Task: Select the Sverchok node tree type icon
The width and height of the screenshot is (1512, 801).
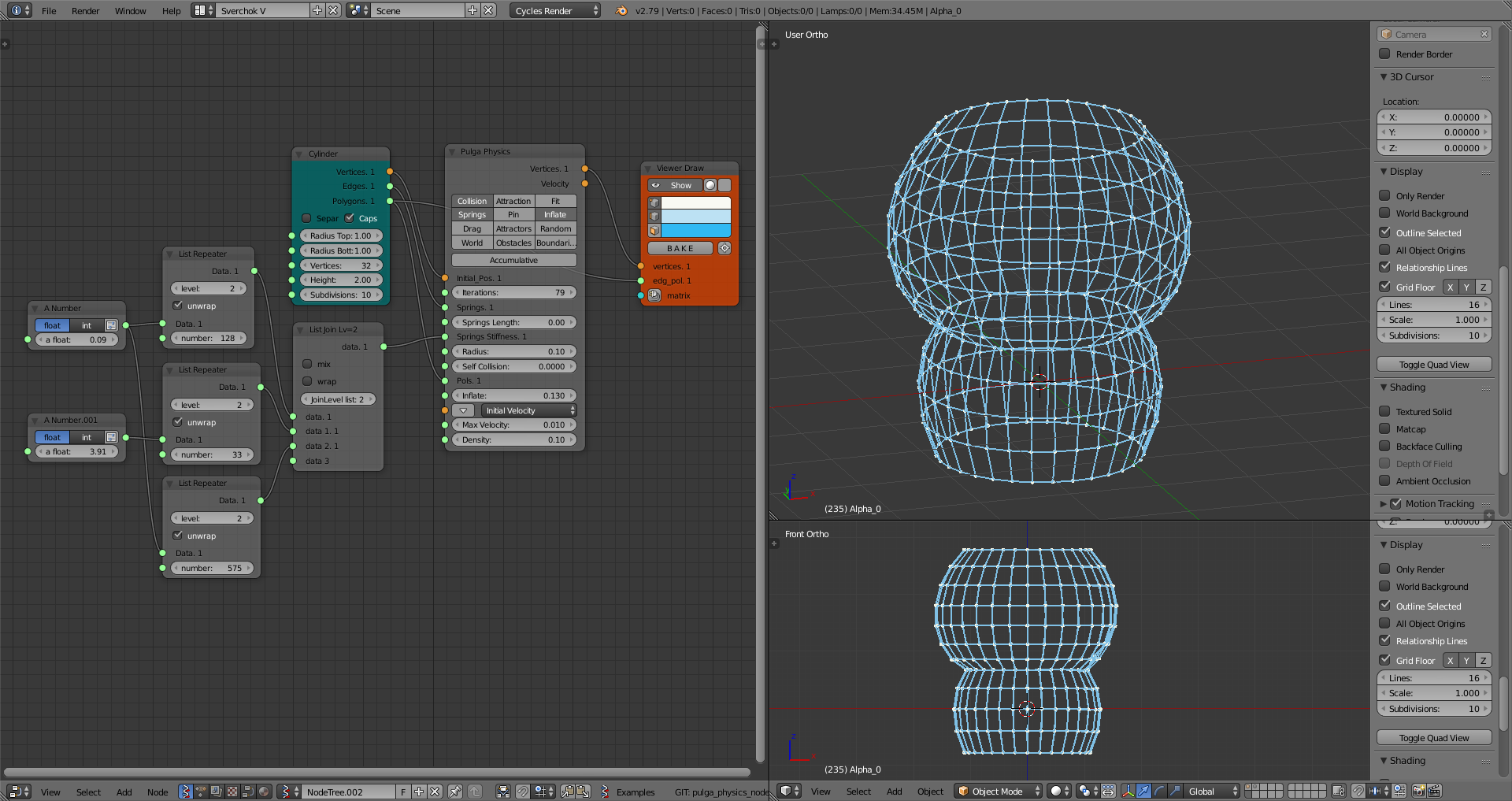Action: coord(184,792)
